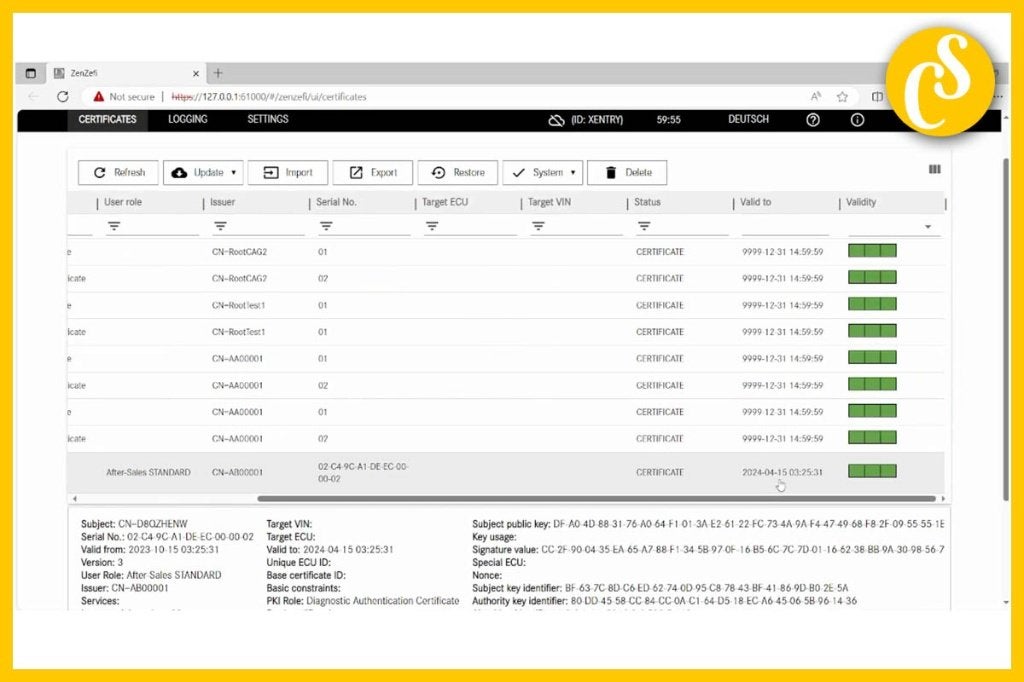The height and width of the screenshot is (682, 1024).
Task: Click the Refresh toolbar button
Action: [x=118, y=172]
